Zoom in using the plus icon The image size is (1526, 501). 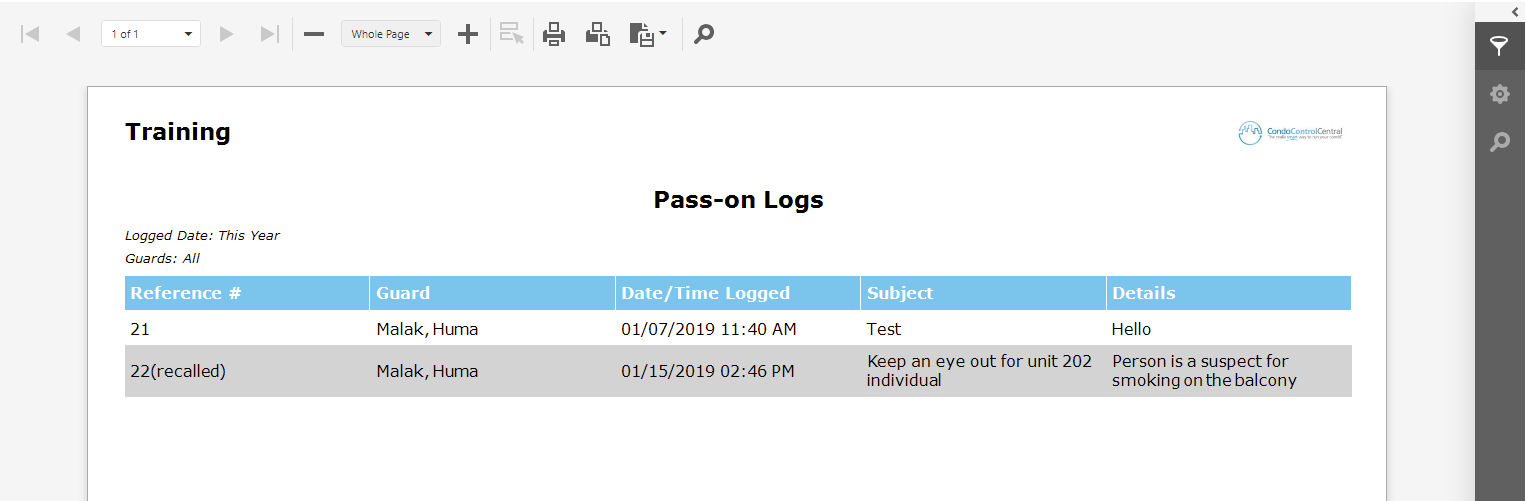[x=467, y=34]
